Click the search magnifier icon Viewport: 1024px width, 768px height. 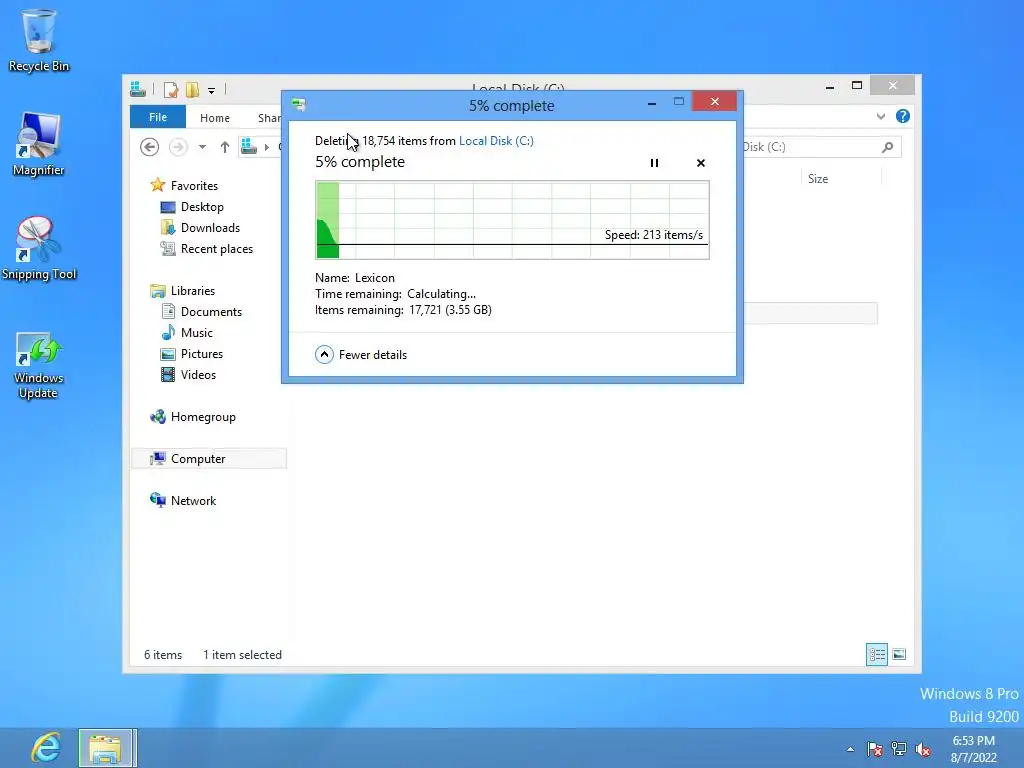[887, 147]
